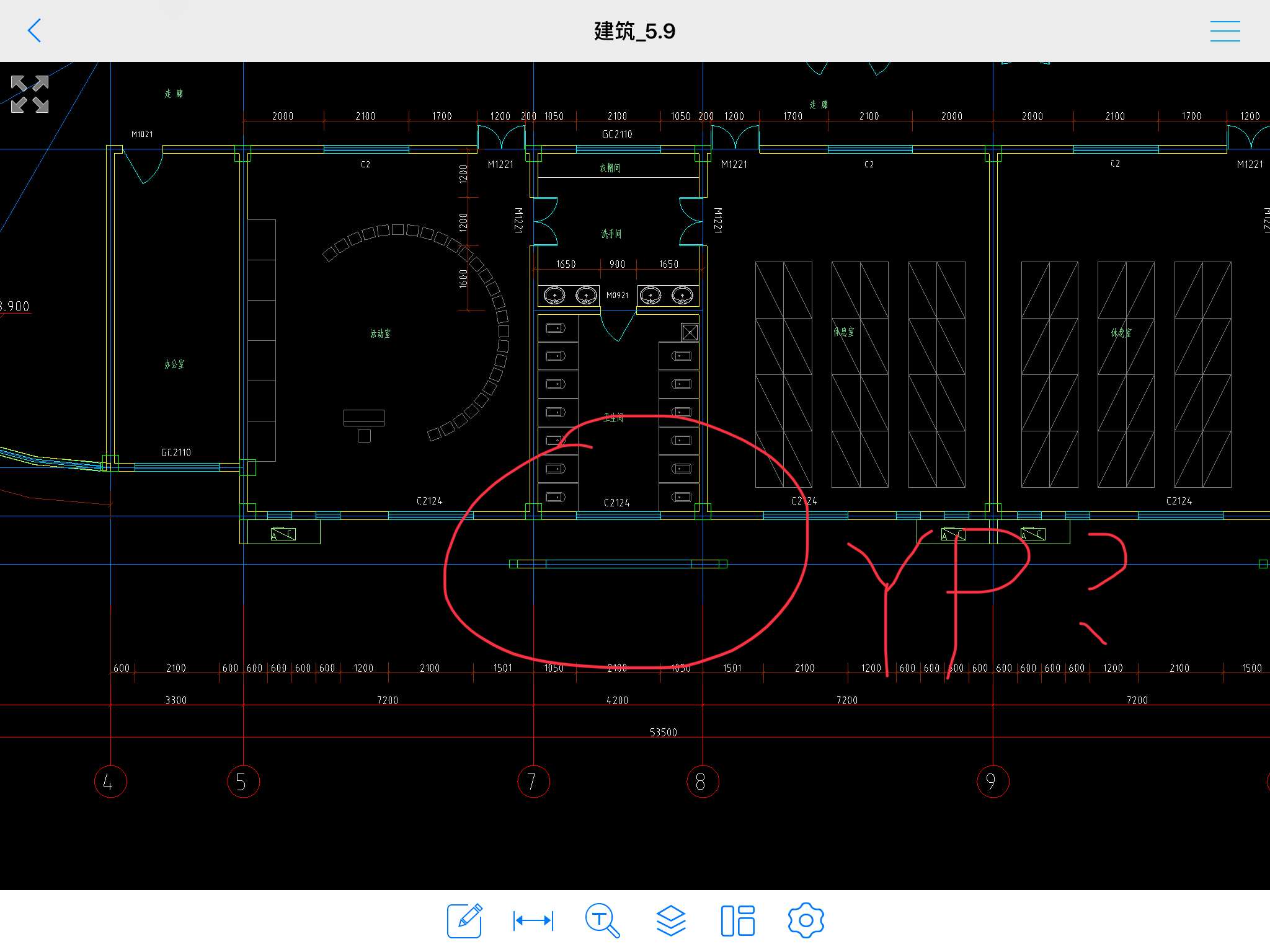Tap the drawing title 建筑_5.9
The width and height of the screenshot is (1270, 952).
coord(634,31)
